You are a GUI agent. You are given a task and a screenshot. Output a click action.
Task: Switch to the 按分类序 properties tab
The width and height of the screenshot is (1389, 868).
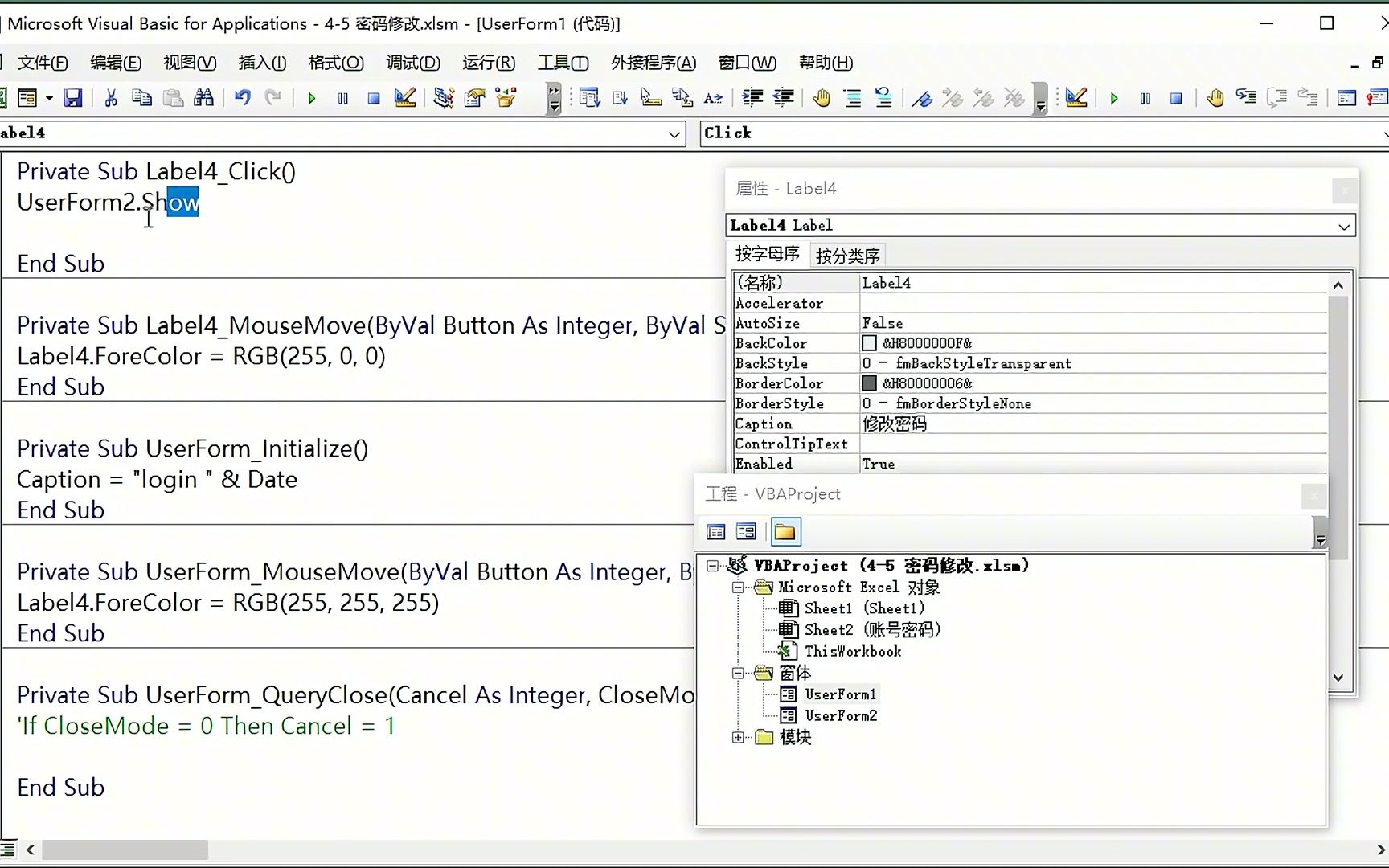click(847, 254)
